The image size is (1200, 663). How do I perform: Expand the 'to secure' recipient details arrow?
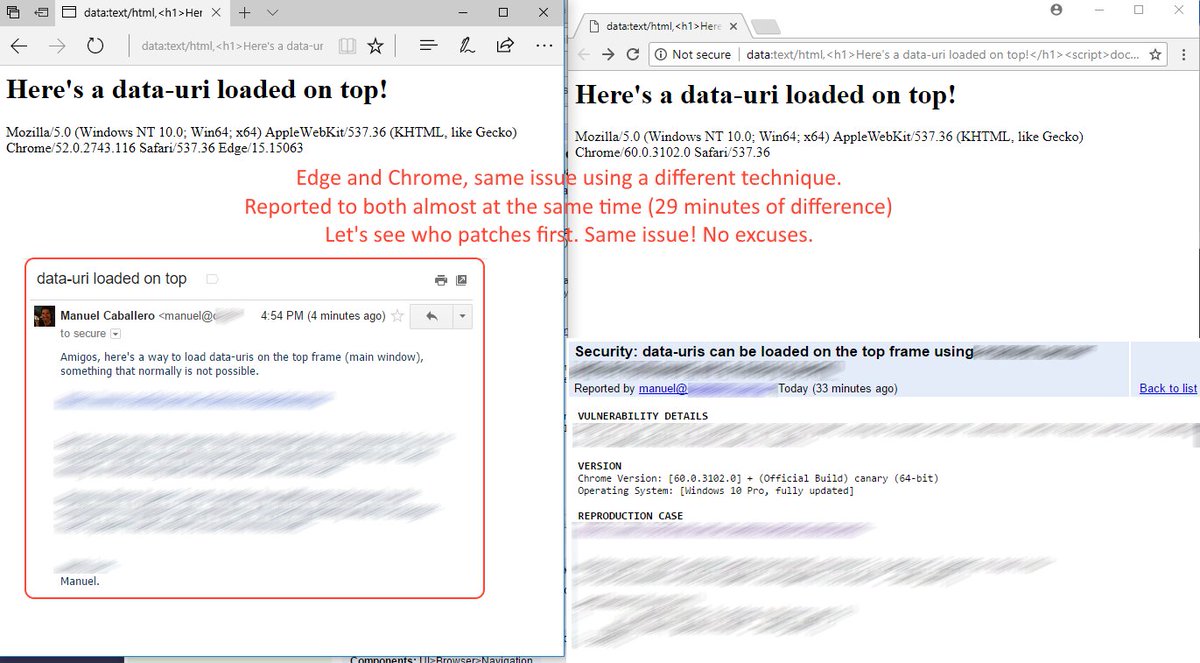click(115, 333)
